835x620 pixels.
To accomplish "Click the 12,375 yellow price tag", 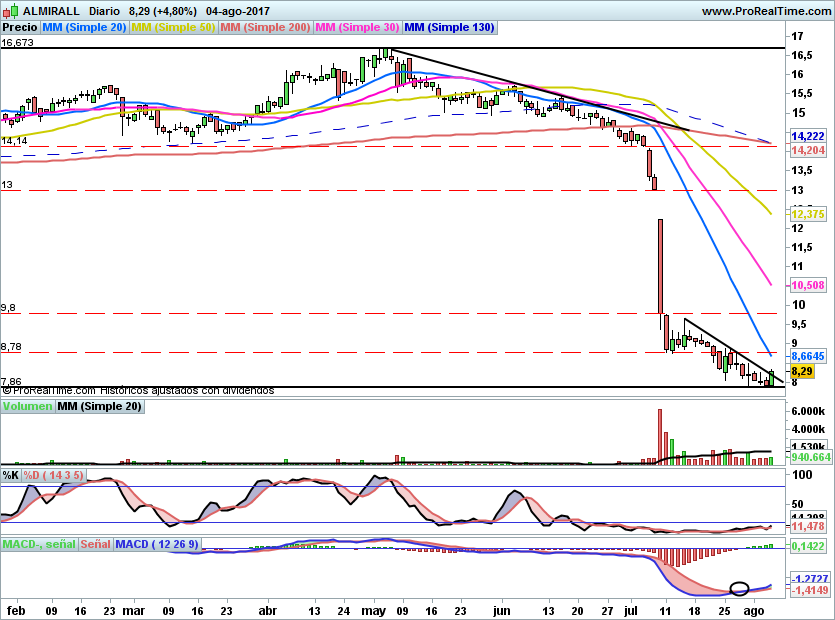I will pyautogui.click(x=807, y=214).
